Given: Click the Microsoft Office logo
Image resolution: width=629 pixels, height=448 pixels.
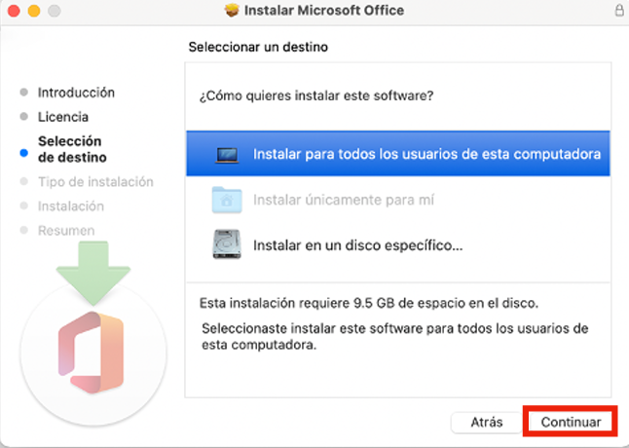Looking at the screenshot, I should tap(91, 352).
